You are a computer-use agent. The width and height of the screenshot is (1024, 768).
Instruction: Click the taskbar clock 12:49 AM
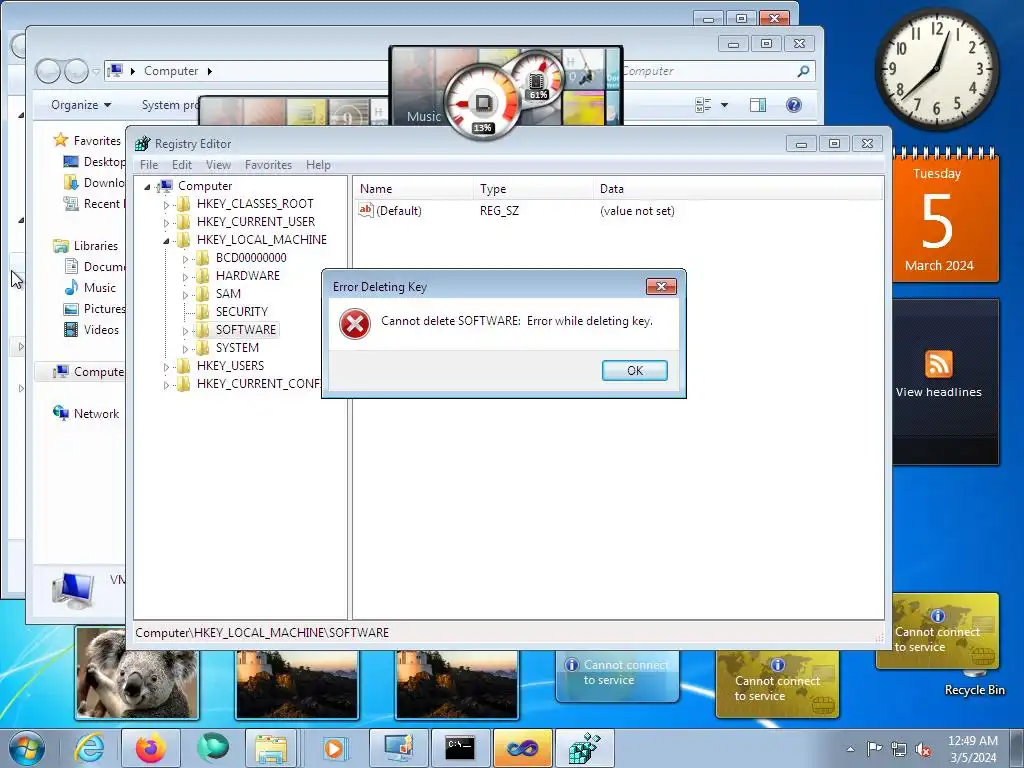pyautogui.click(x=973, y=749)
